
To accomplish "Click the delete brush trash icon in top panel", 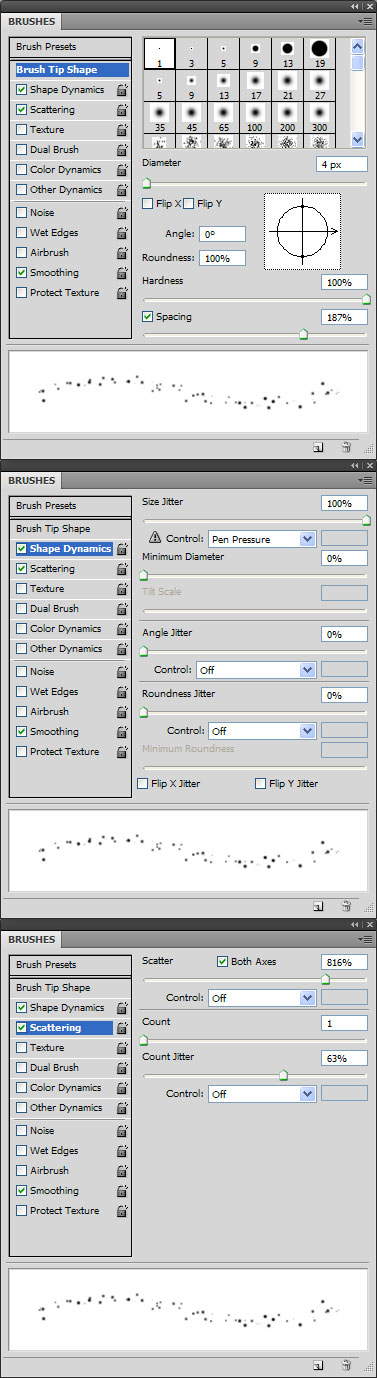I will pos(346,447).
